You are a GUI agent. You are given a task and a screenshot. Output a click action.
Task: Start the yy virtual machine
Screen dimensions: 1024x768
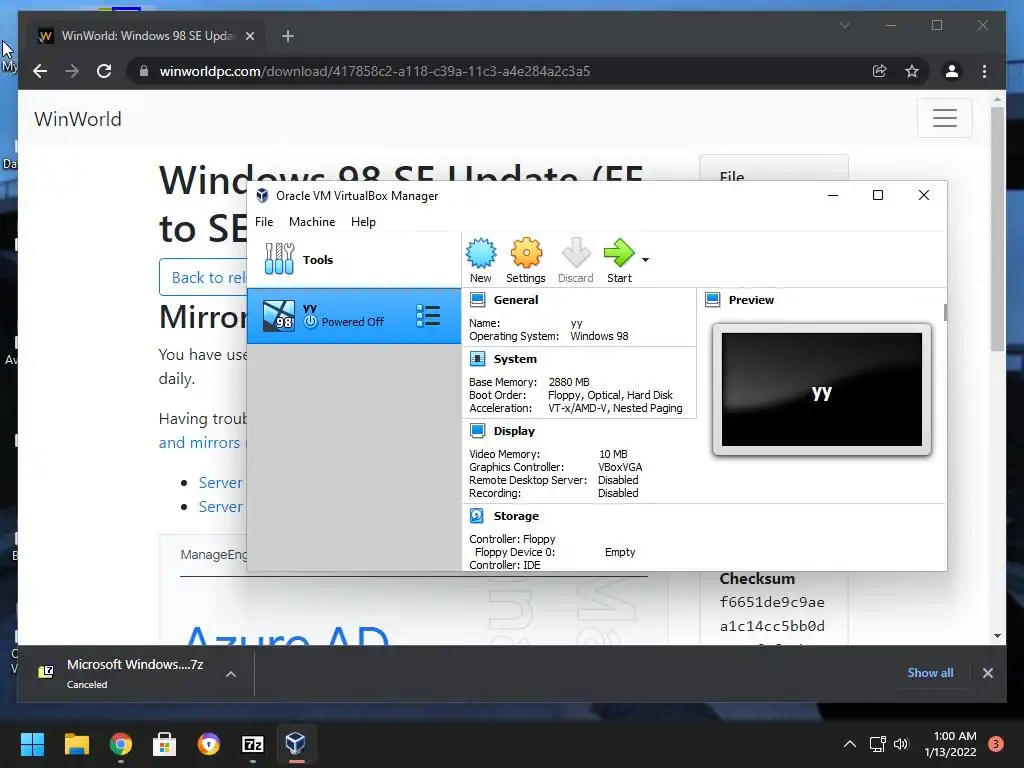click(x=619, y=261)
